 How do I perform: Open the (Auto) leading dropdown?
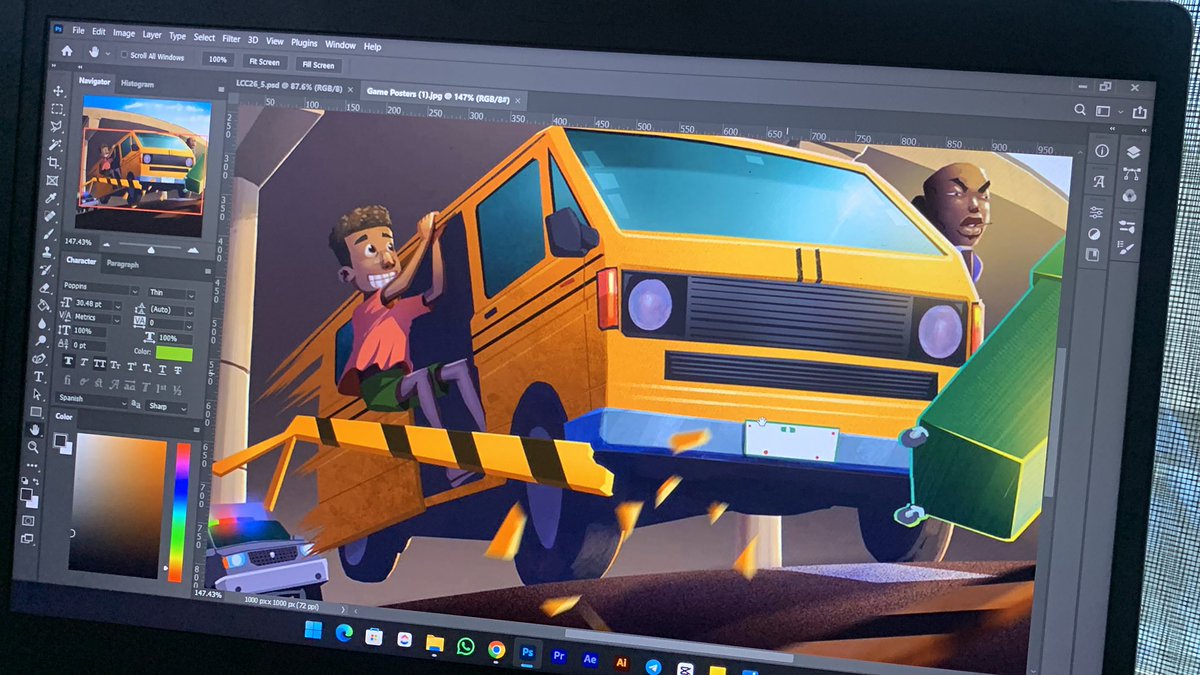pos(171,310)
